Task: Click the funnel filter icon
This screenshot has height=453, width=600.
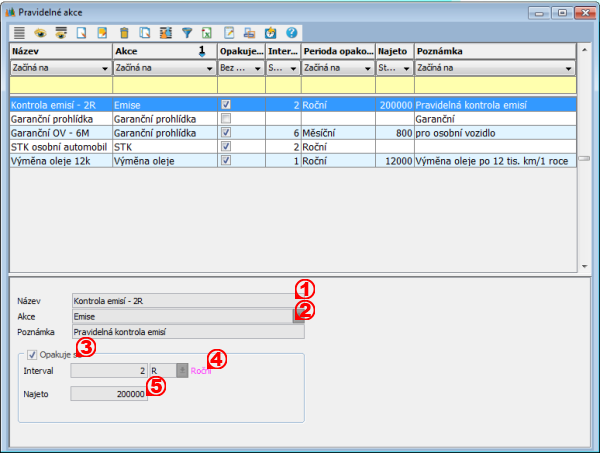Action: [186, 32]
